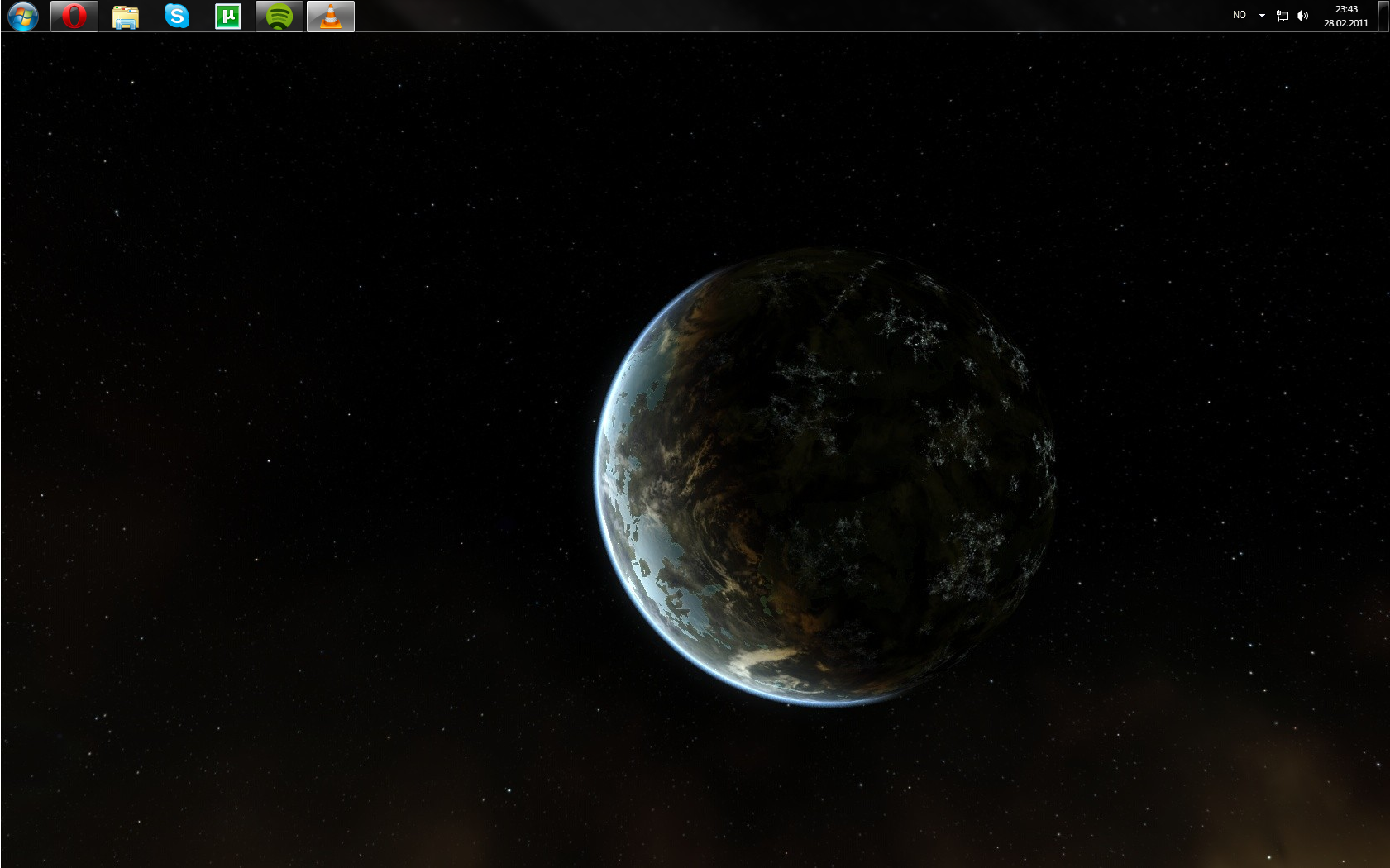1390x868 pixels.
Task: Launch Opera browser from taskbar
Action: [74, 16]
